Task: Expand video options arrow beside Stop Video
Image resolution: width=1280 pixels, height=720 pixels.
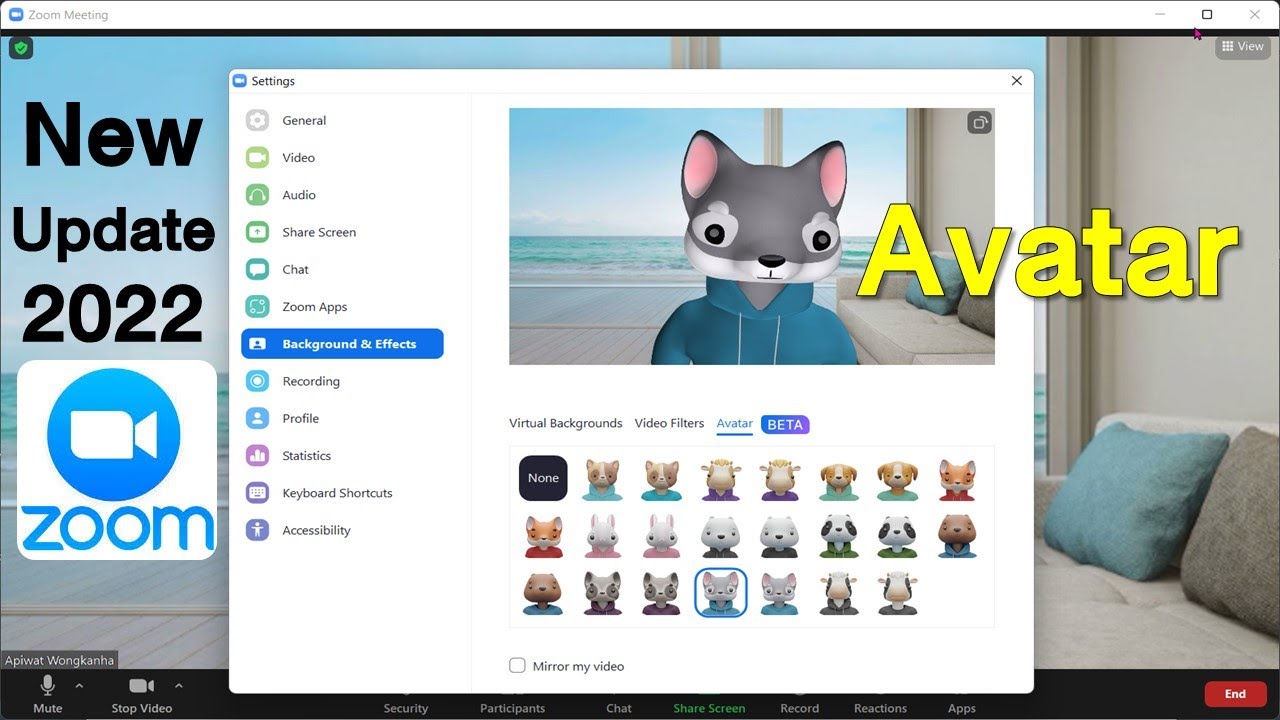Action: pos(179,686)
